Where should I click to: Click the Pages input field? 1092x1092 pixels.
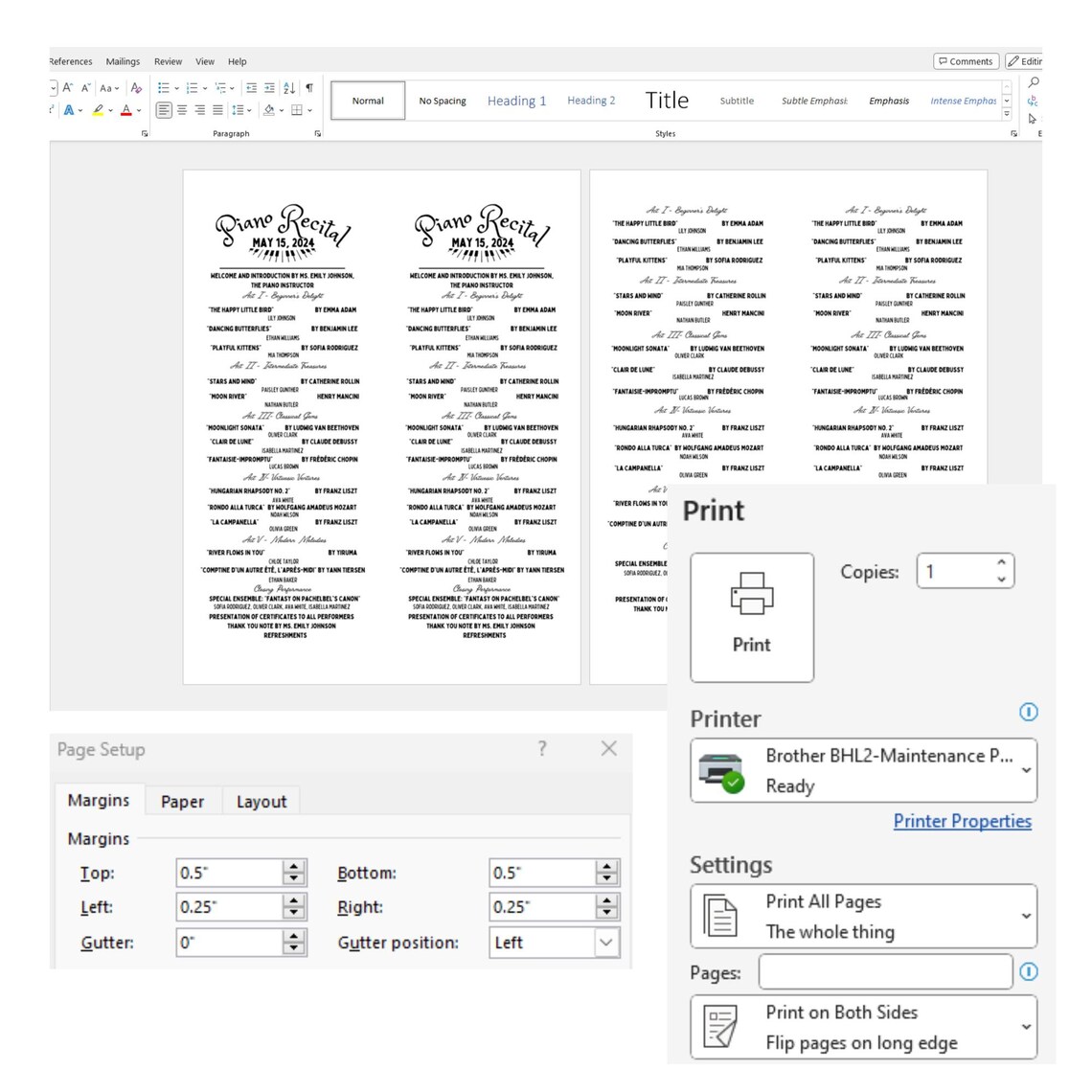[x=885, y=972]
